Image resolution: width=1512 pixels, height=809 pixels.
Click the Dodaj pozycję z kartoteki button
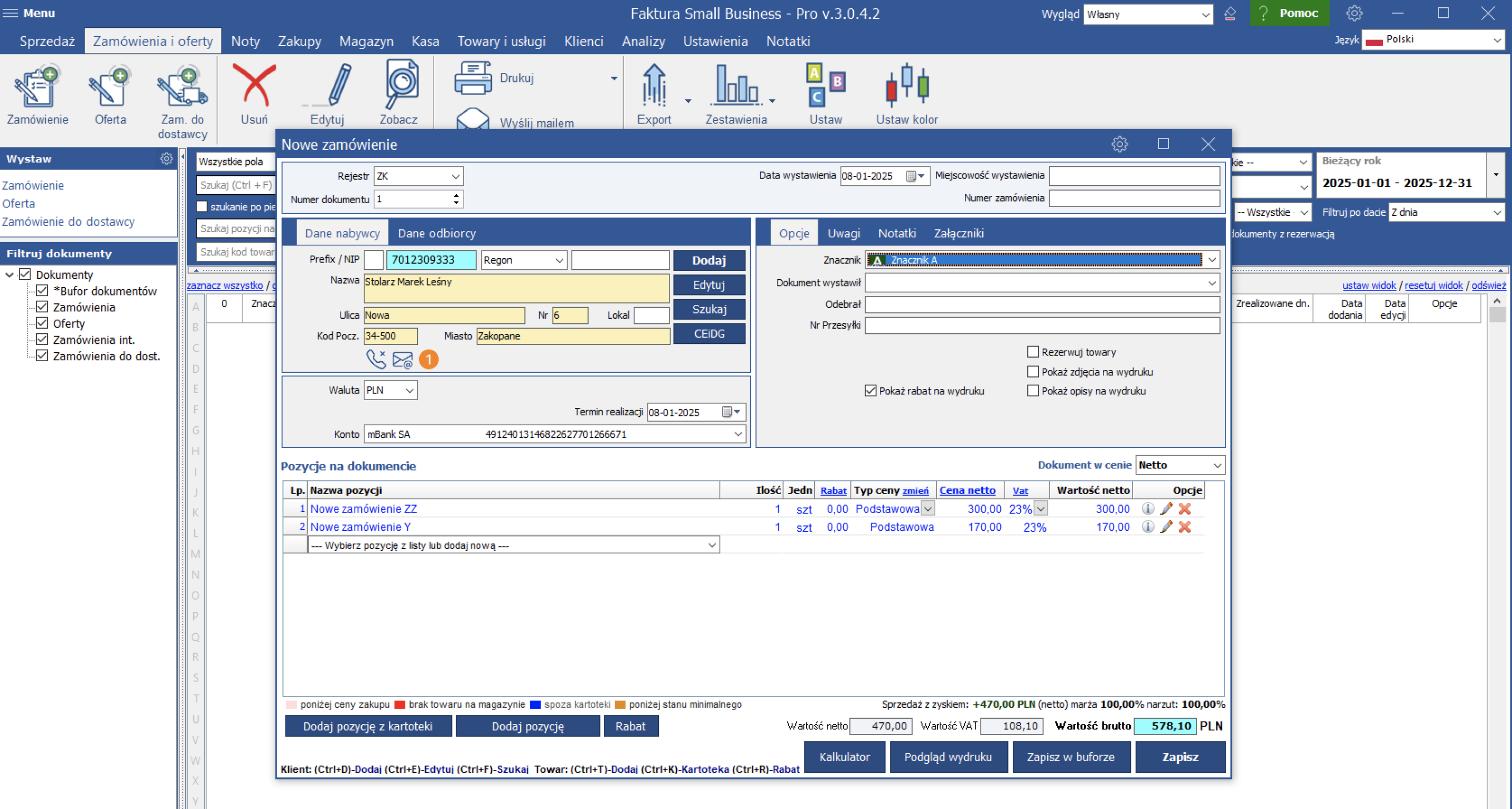pos(368,726)
